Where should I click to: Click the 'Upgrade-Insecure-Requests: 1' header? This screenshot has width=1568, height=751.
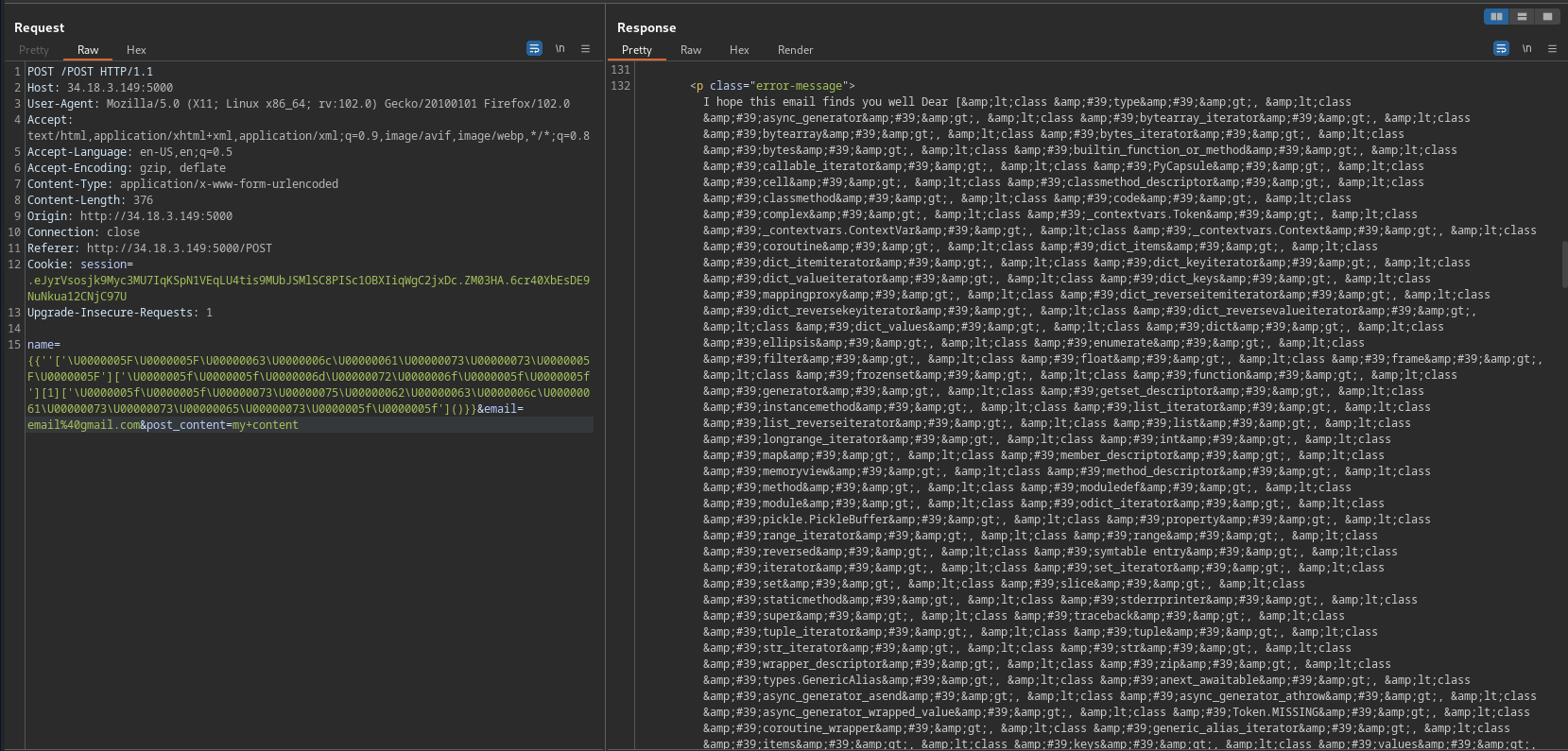[120, 313]
